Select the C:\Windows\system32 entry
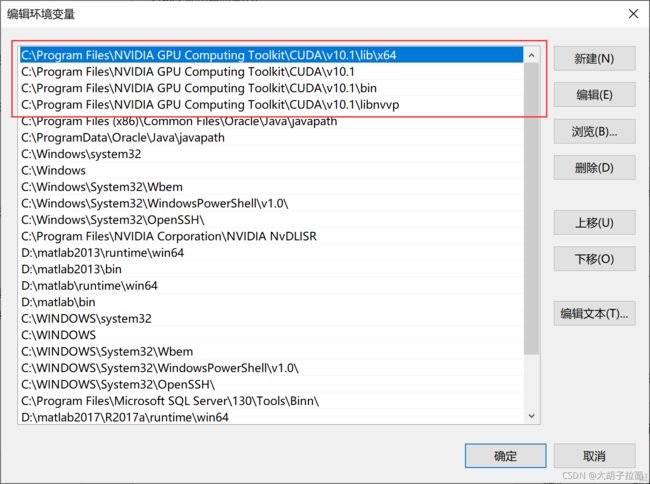650x484 pixels. (x=272, y=154)
